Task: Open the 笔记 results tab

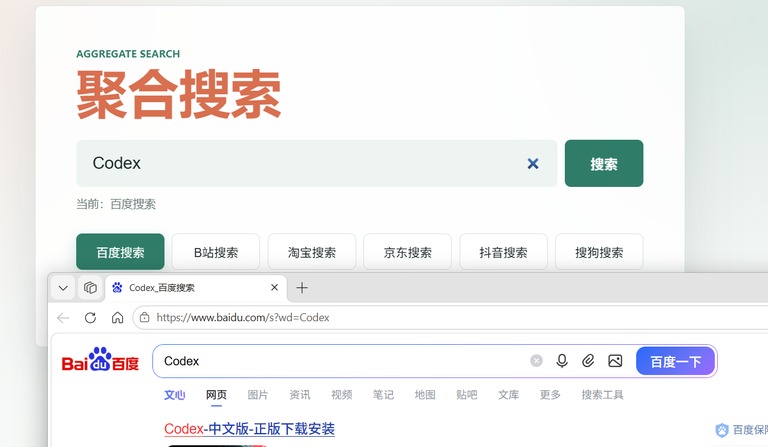Action: [383, 395]
